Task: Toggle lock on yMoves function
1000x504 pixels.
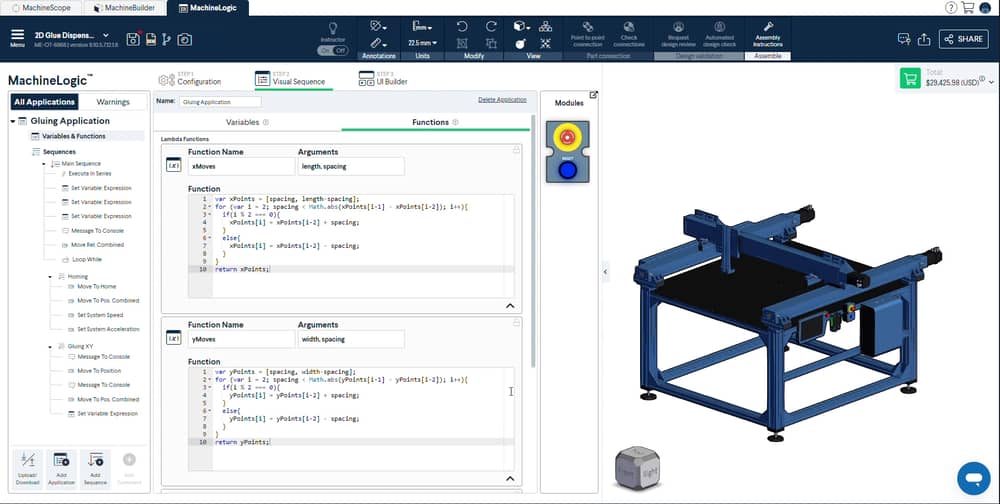Action: click(516, 323)
